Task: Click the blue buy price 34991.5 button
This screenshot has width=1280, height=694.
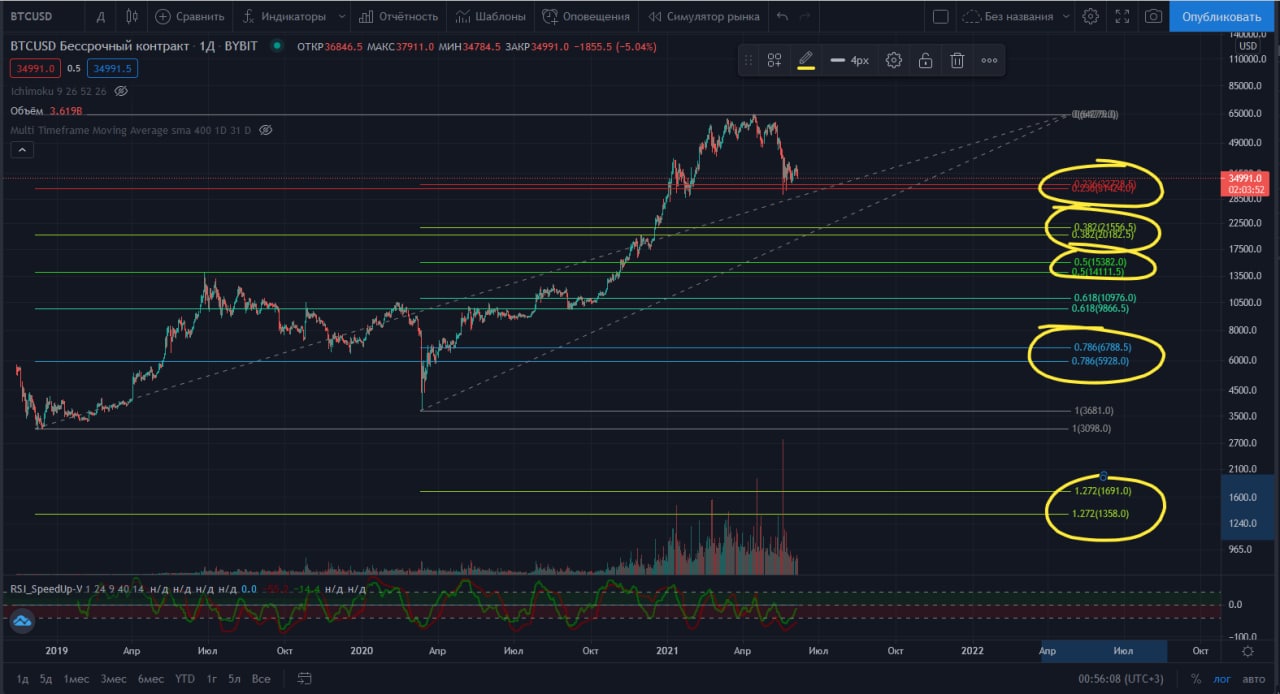Action: 112,68
